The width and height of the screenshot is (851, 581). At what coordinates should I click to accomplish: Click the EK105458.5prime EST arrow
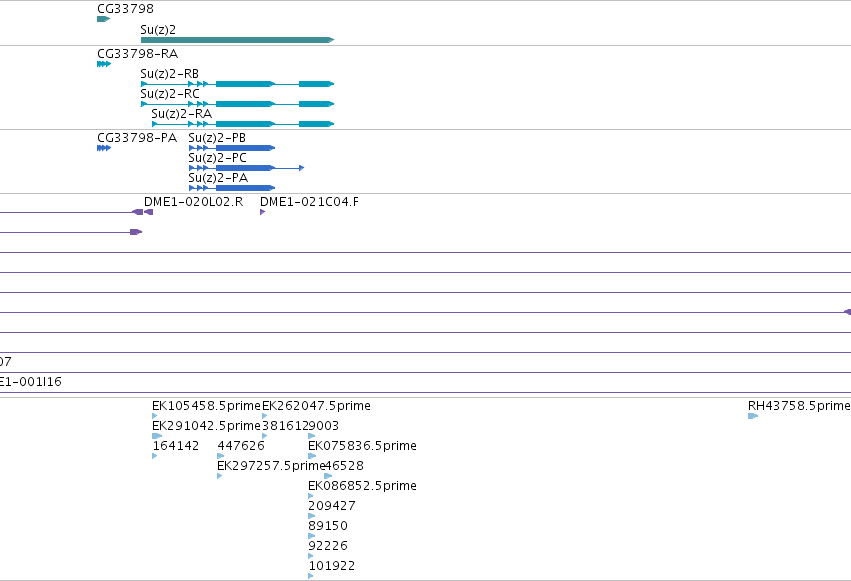(x=155, y=416)
